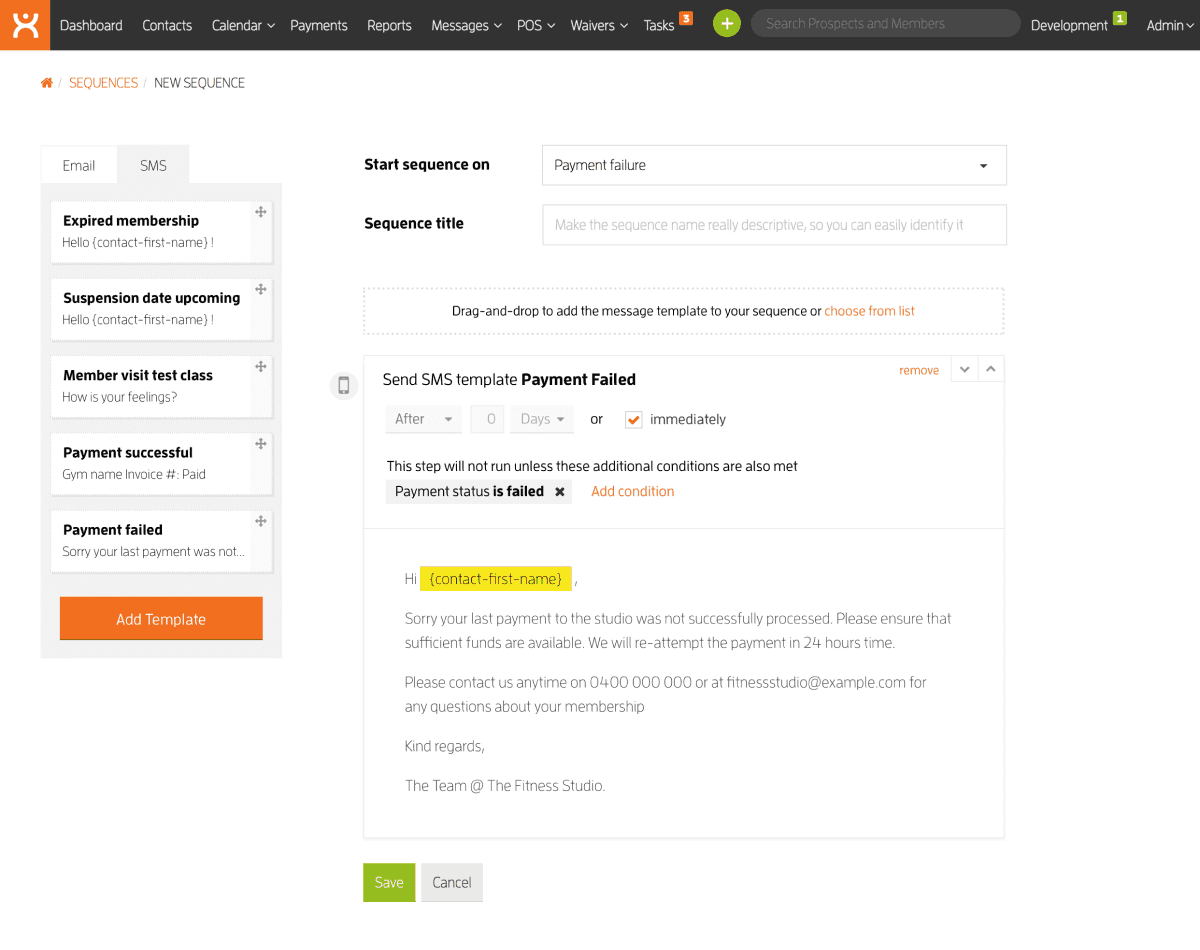
Task: Click the Sequence title input field
Action: pos(774,225)
